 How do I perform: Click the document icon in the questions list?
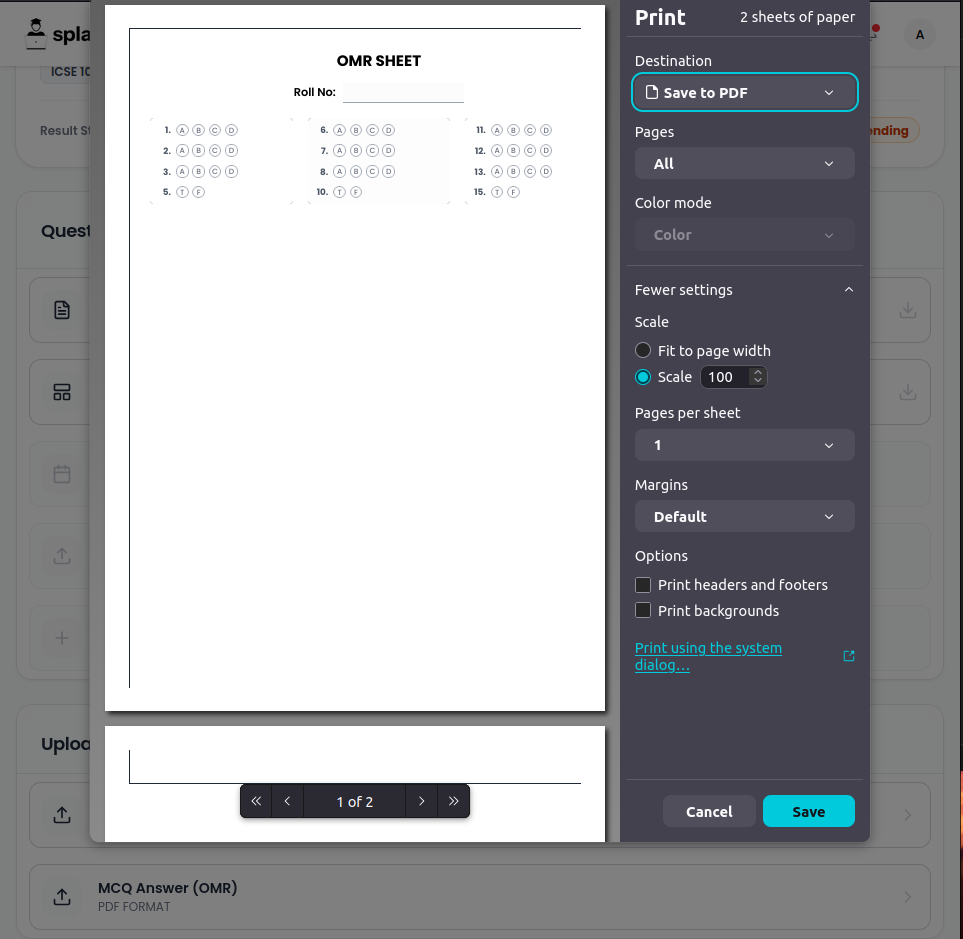coord(62,310)
